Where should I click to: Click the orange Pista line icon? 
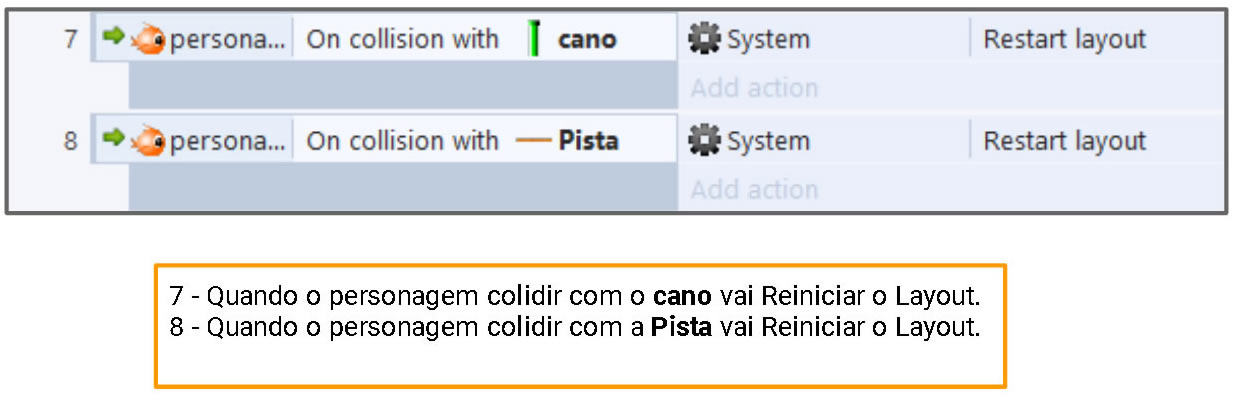point(534,141)
